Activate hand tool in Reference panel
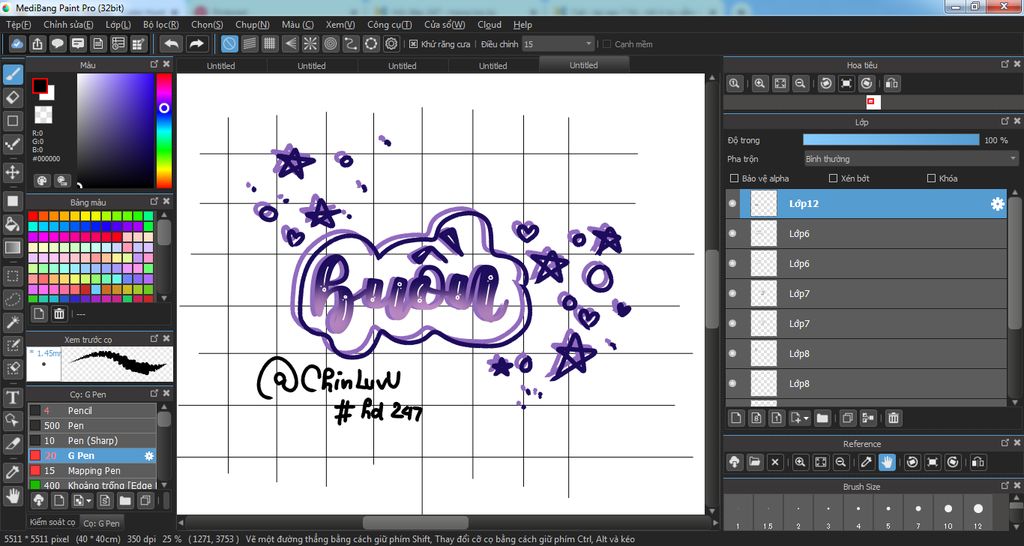This screenshot has height=546, width=1024. (887, 462)
